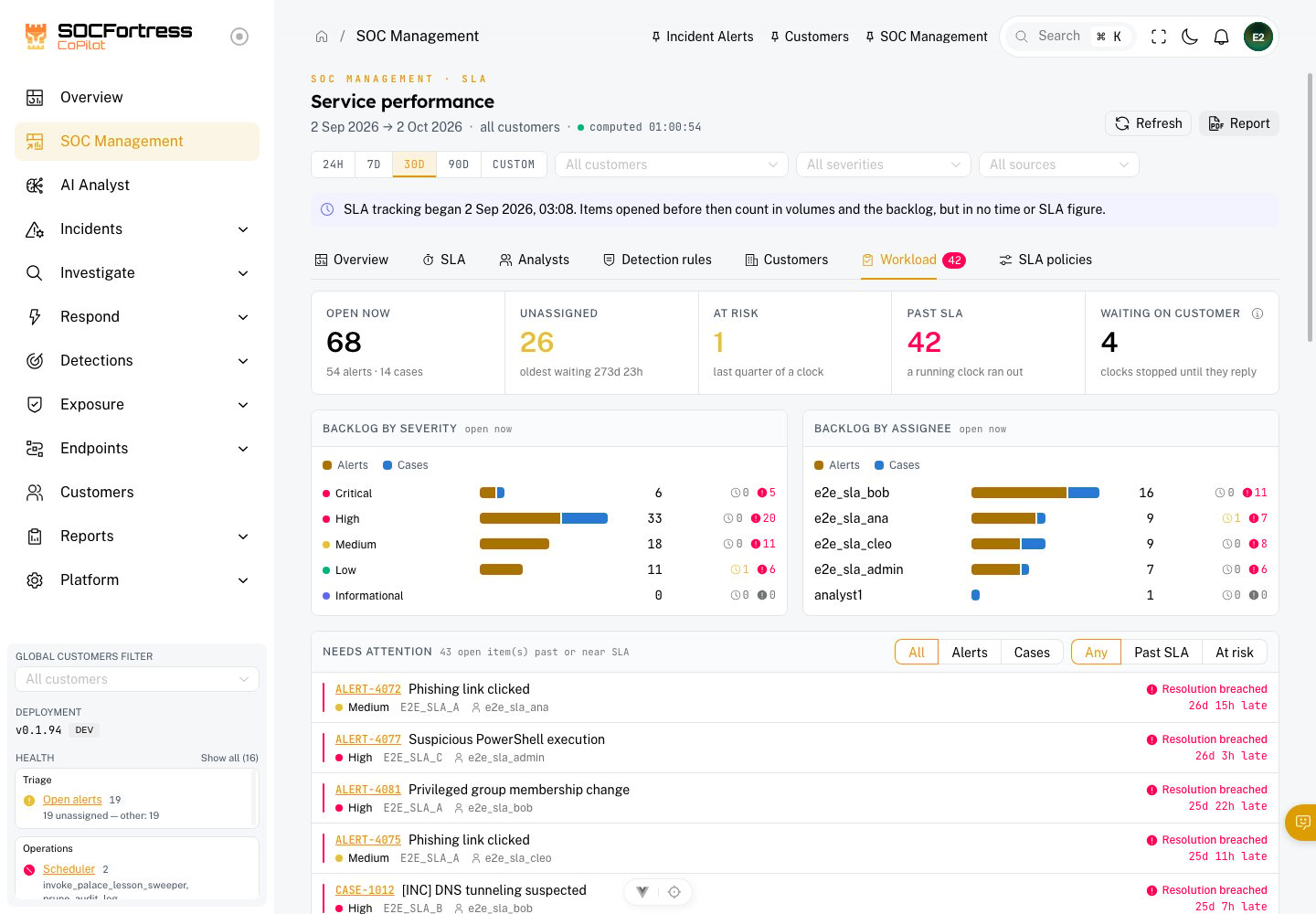
Task: Click the Show all (16) health link
Action: pyautogui.click(x=229, y=758)
